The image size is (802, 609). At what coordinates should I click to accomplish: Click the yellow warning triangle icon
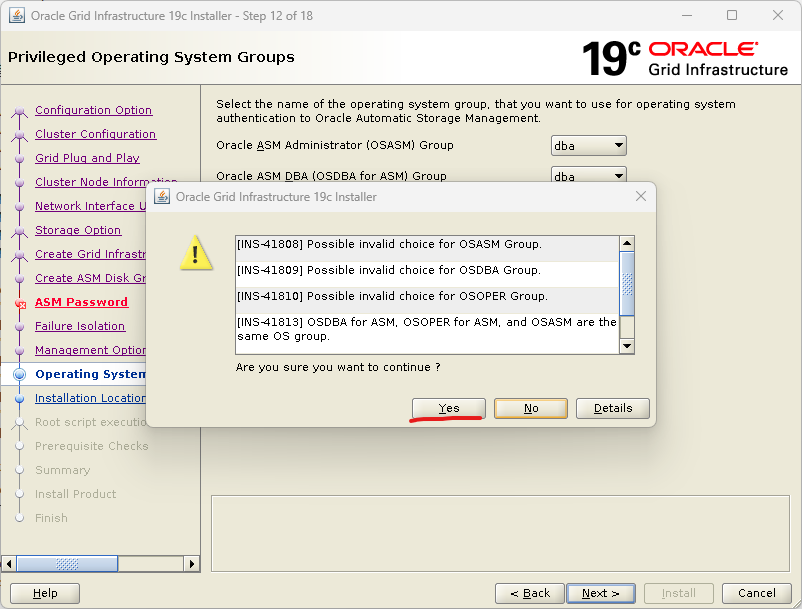tap(196, 253)
